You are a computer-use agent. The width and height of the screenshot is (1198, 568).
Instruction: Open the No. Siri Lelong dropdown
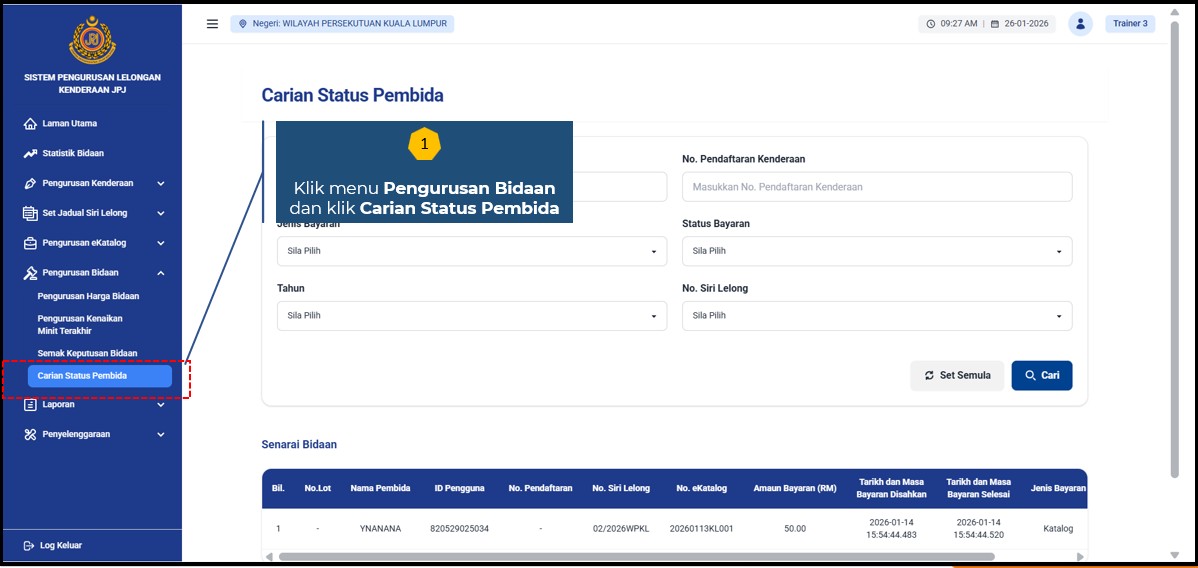[x=876, y=316]
